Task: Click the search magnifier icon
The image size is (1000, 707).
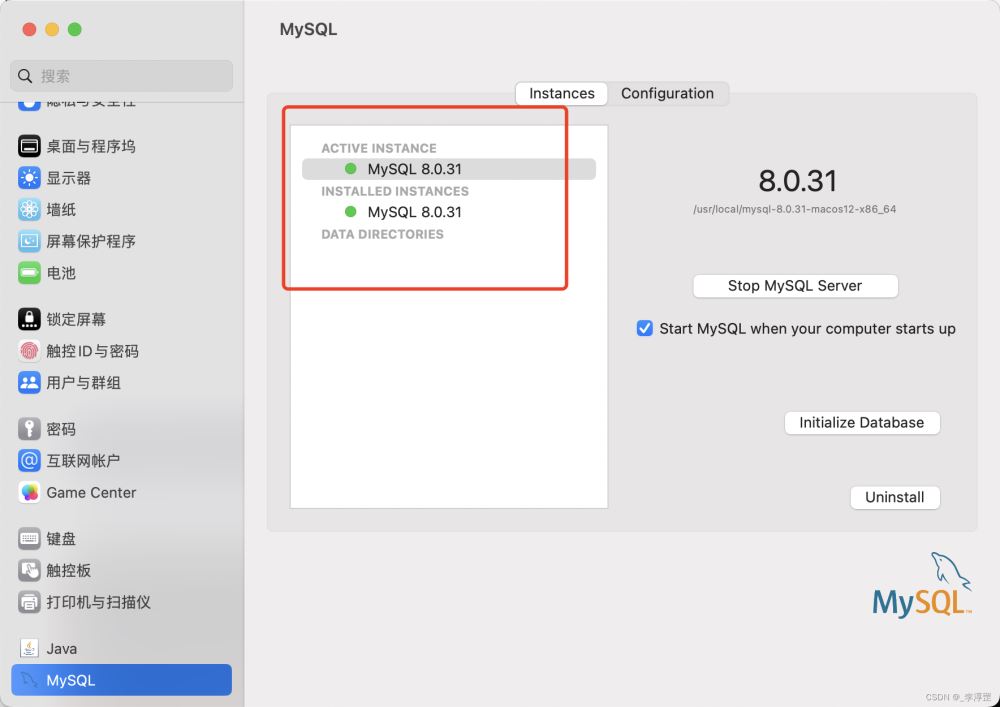Action: [25, 77]
